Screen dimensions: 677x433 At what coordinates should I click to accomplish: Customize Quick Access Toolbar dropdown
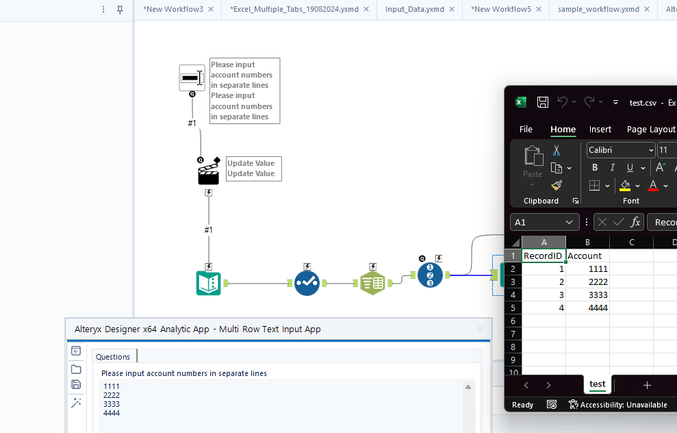pos(616,102)
